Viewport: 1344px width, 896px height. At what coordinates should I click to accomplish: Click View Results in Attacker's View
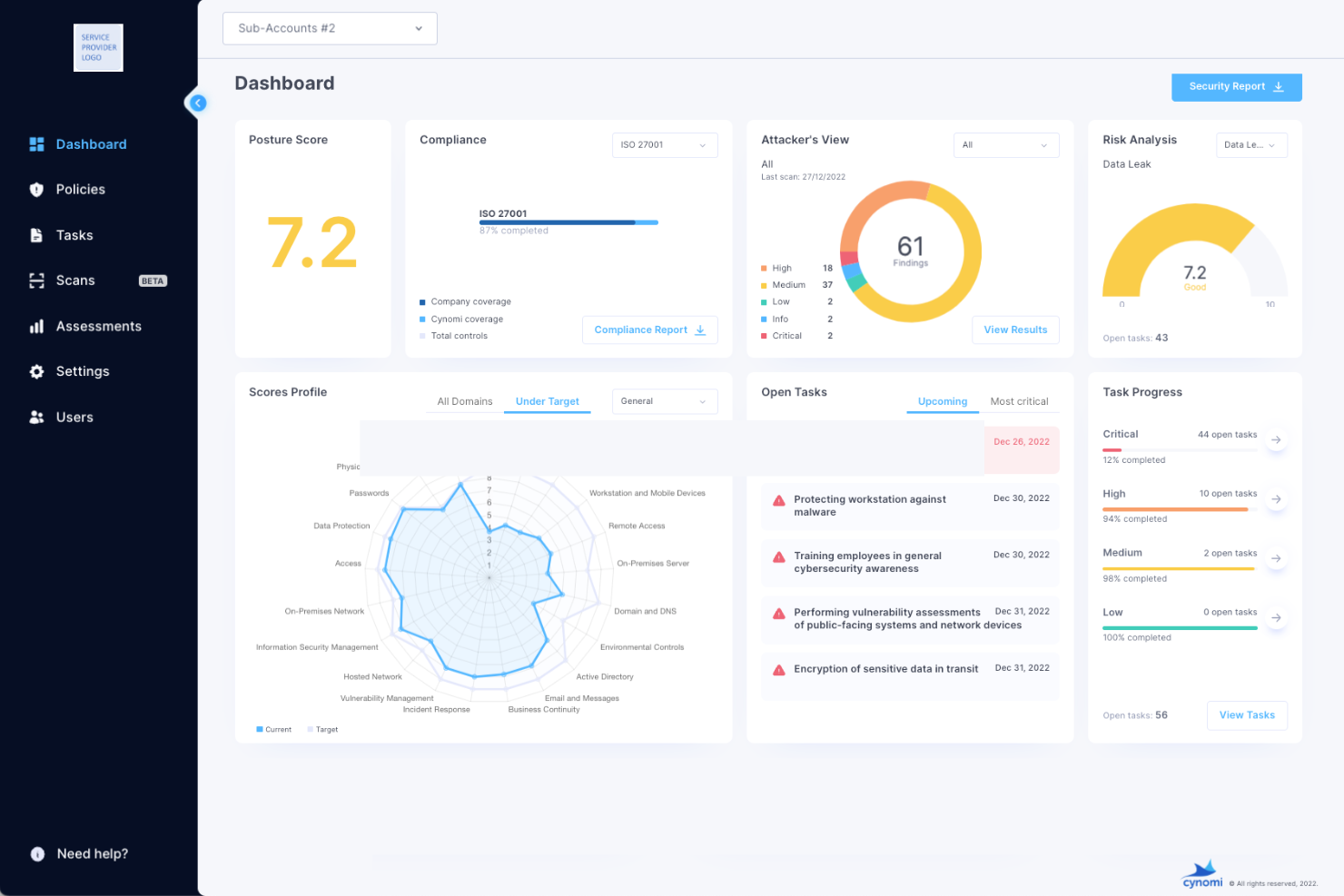(x=1015, y=330)
